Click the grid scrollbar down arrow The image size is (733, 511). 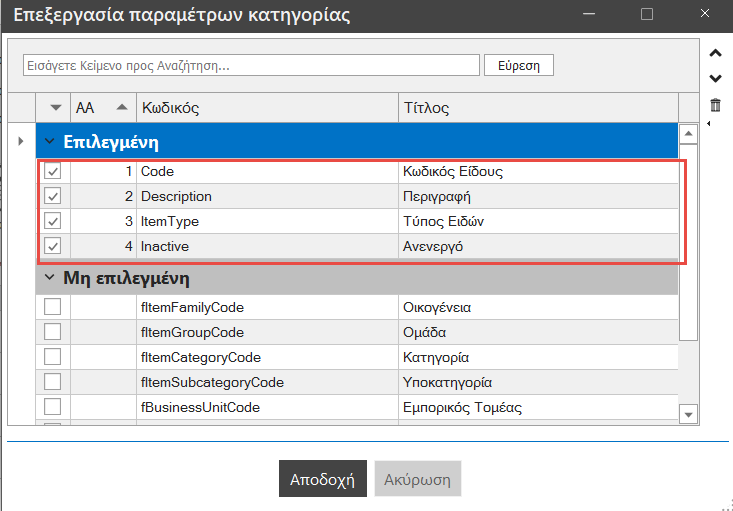click(x=688, y=414)
